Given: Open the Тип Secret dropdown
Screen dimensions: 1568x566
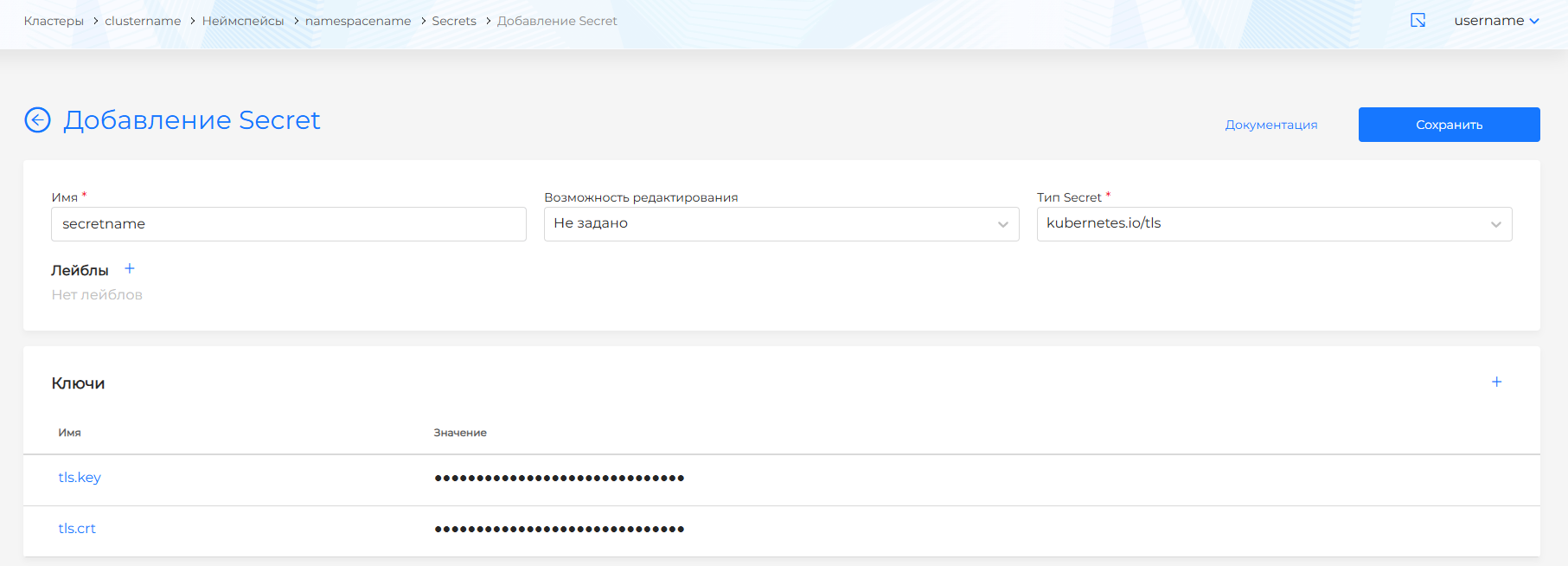Looking at the screenshot, I should pyautogui.click(x=1273, y=224).
